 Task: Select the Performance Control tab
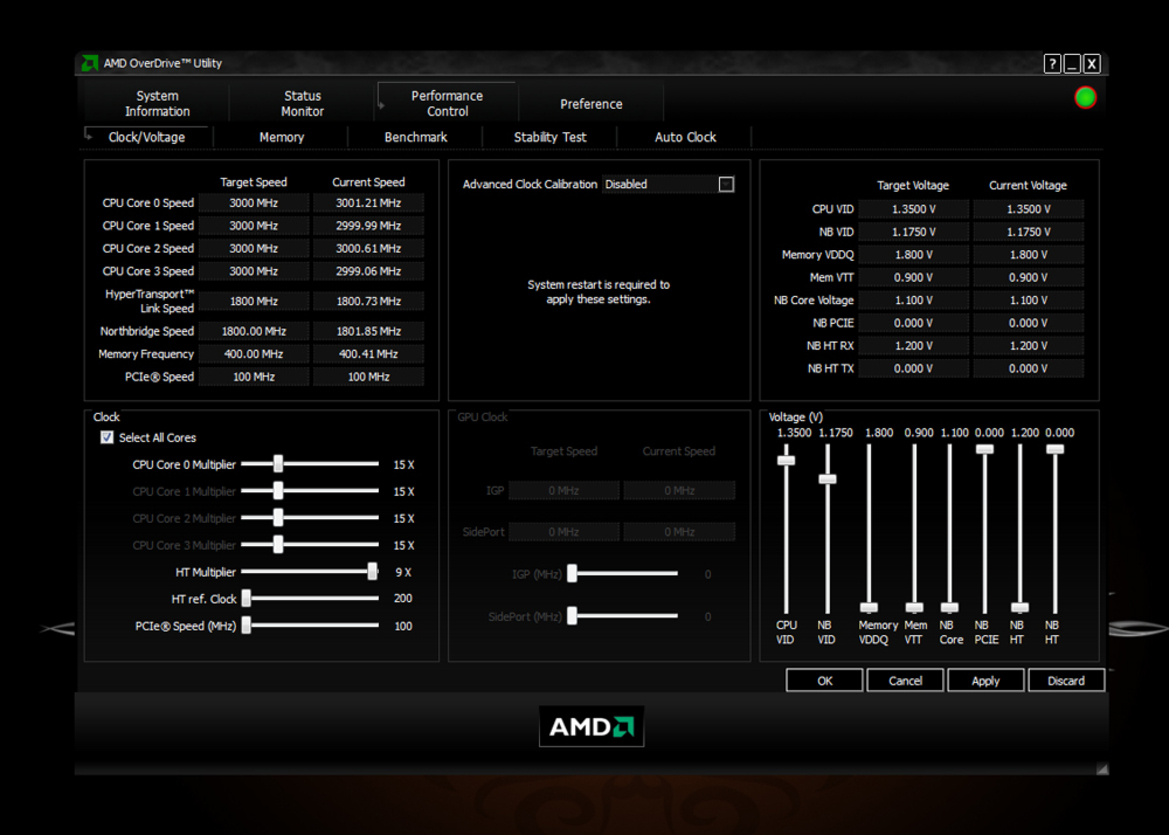tap(447, 104)
